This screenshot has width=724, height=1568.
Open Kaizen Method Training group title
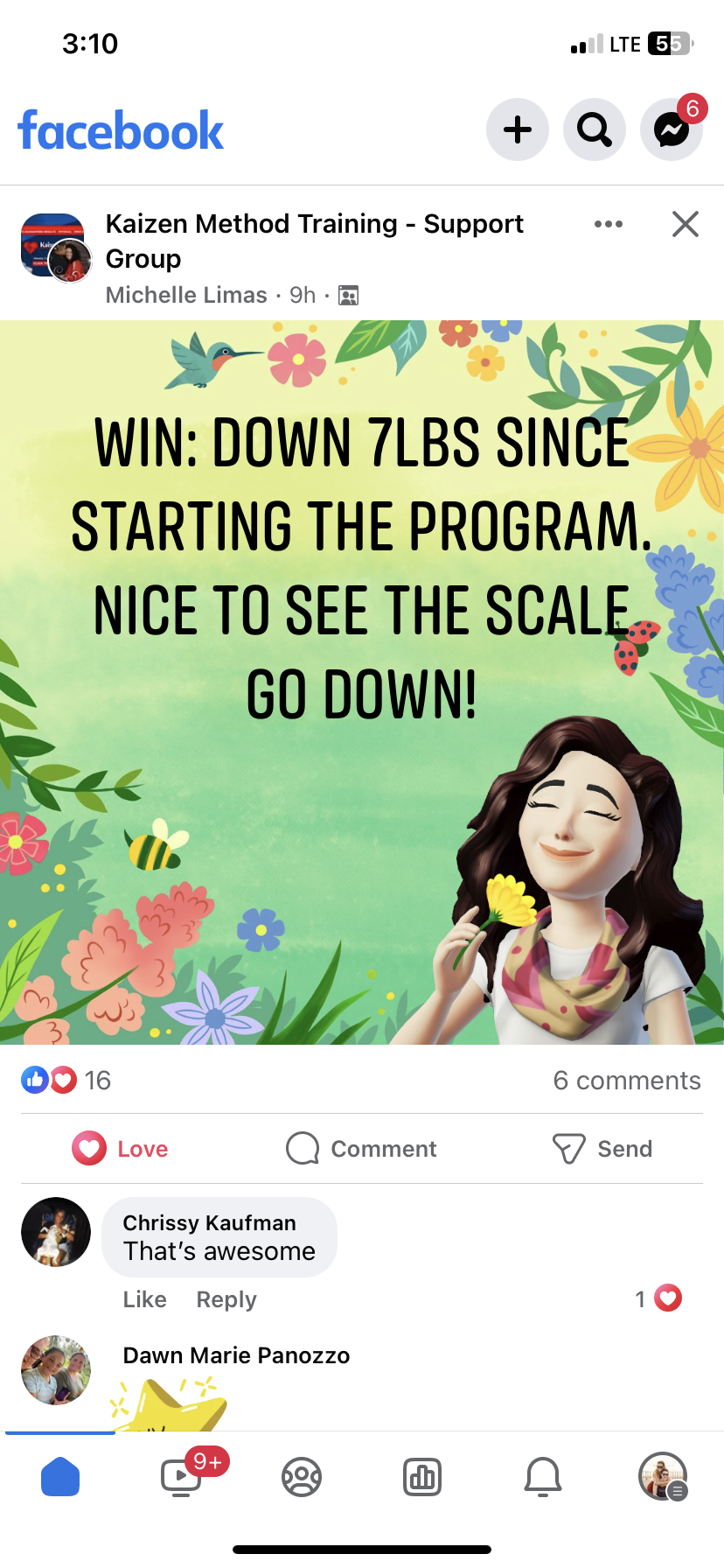click(315, 241)
